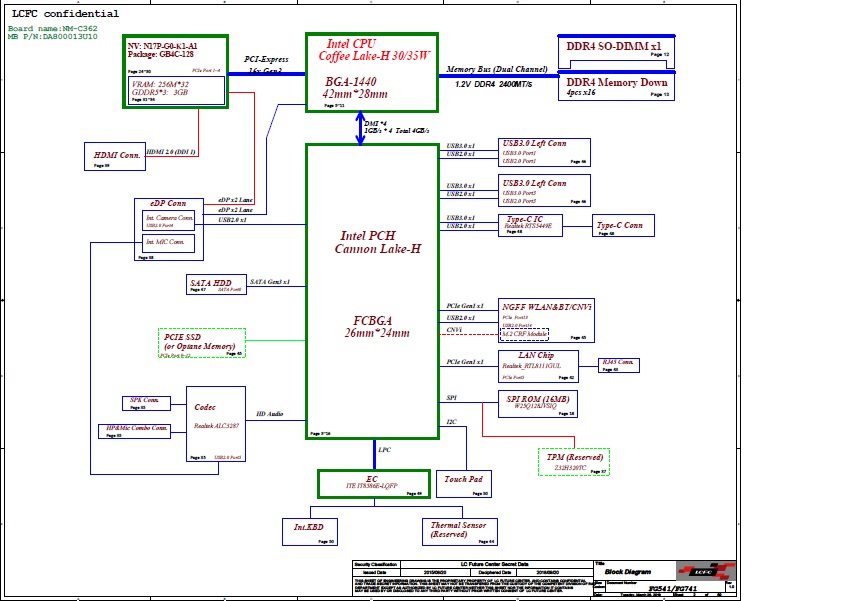Viewport: 851px width, 601px height.
Task: Click the Realtek_RTL8111GUL part text
Action: pos(531,366)
